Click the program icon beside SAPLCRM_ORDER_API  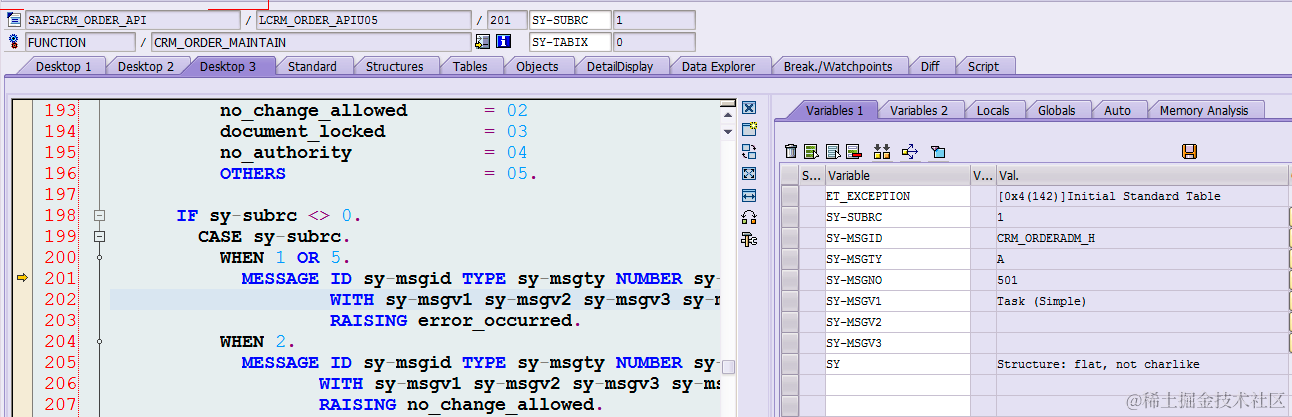click(13, 20)
